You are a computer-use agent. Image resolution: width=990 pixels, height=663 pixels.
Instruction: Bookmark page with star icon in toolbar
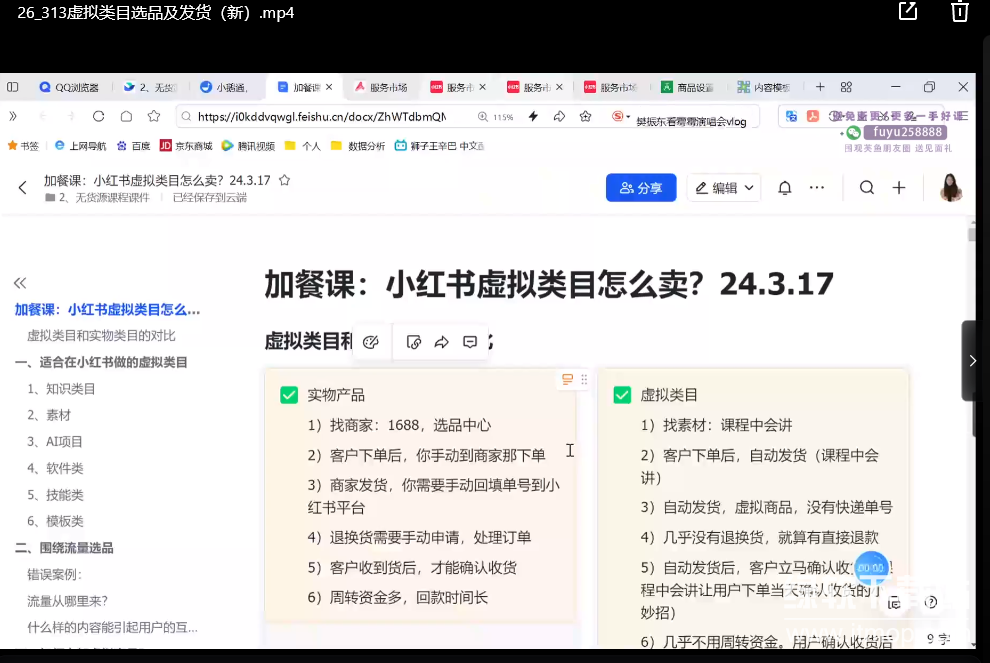coord(153,116)
